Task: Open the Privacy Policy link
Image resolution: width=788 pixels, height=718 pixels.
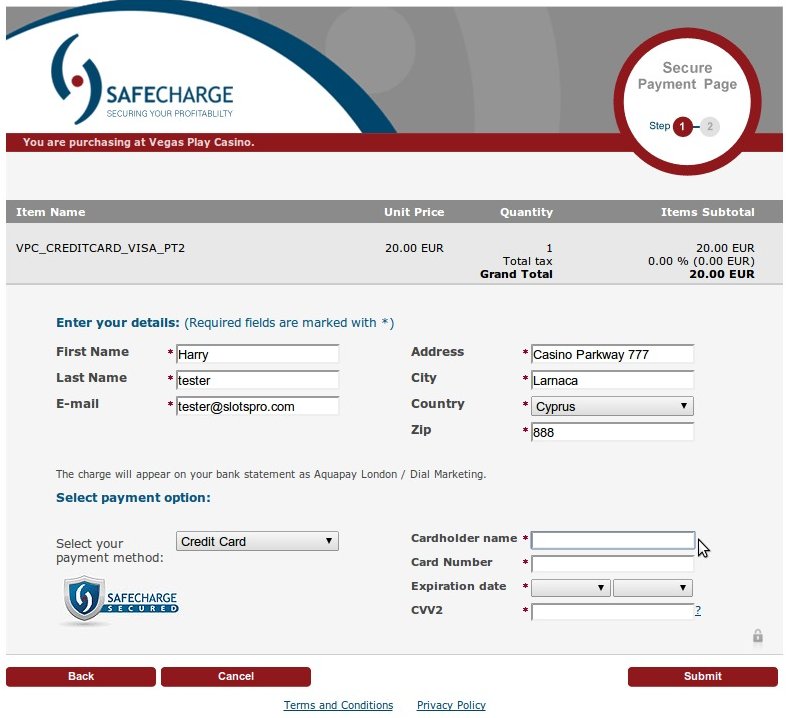Action: 451,706
